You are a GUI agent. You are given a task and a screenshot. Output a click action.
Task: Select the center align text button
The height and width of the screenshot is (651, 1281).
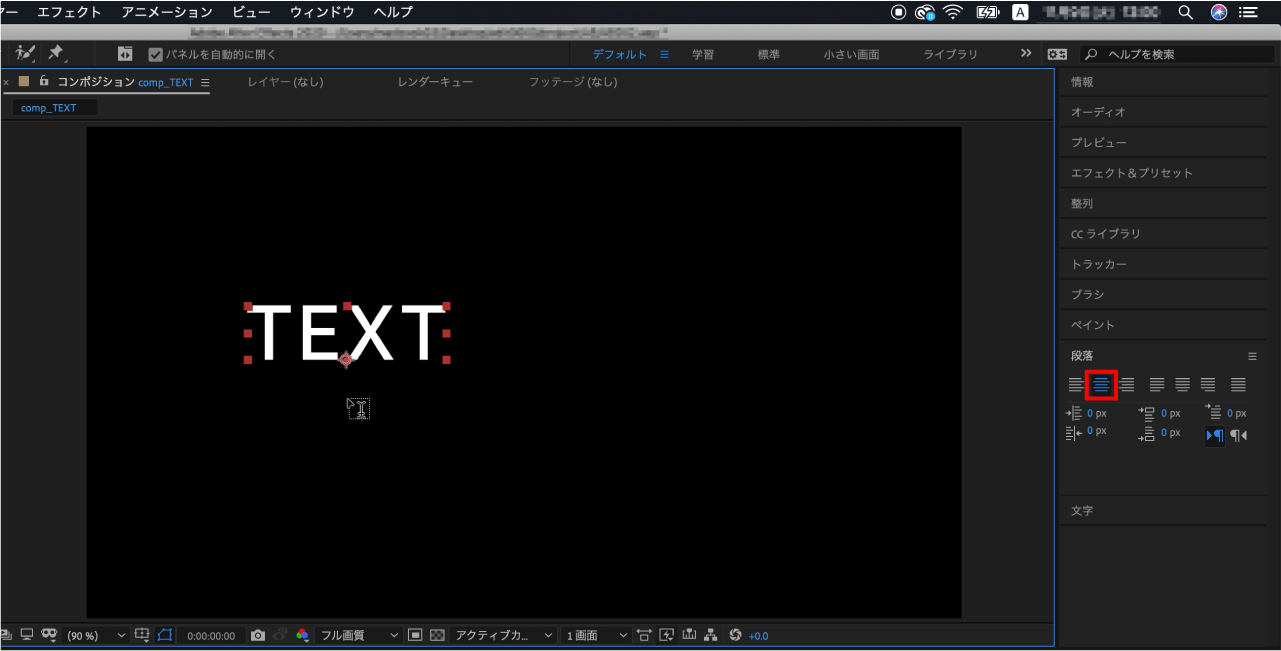[1101, 385]
